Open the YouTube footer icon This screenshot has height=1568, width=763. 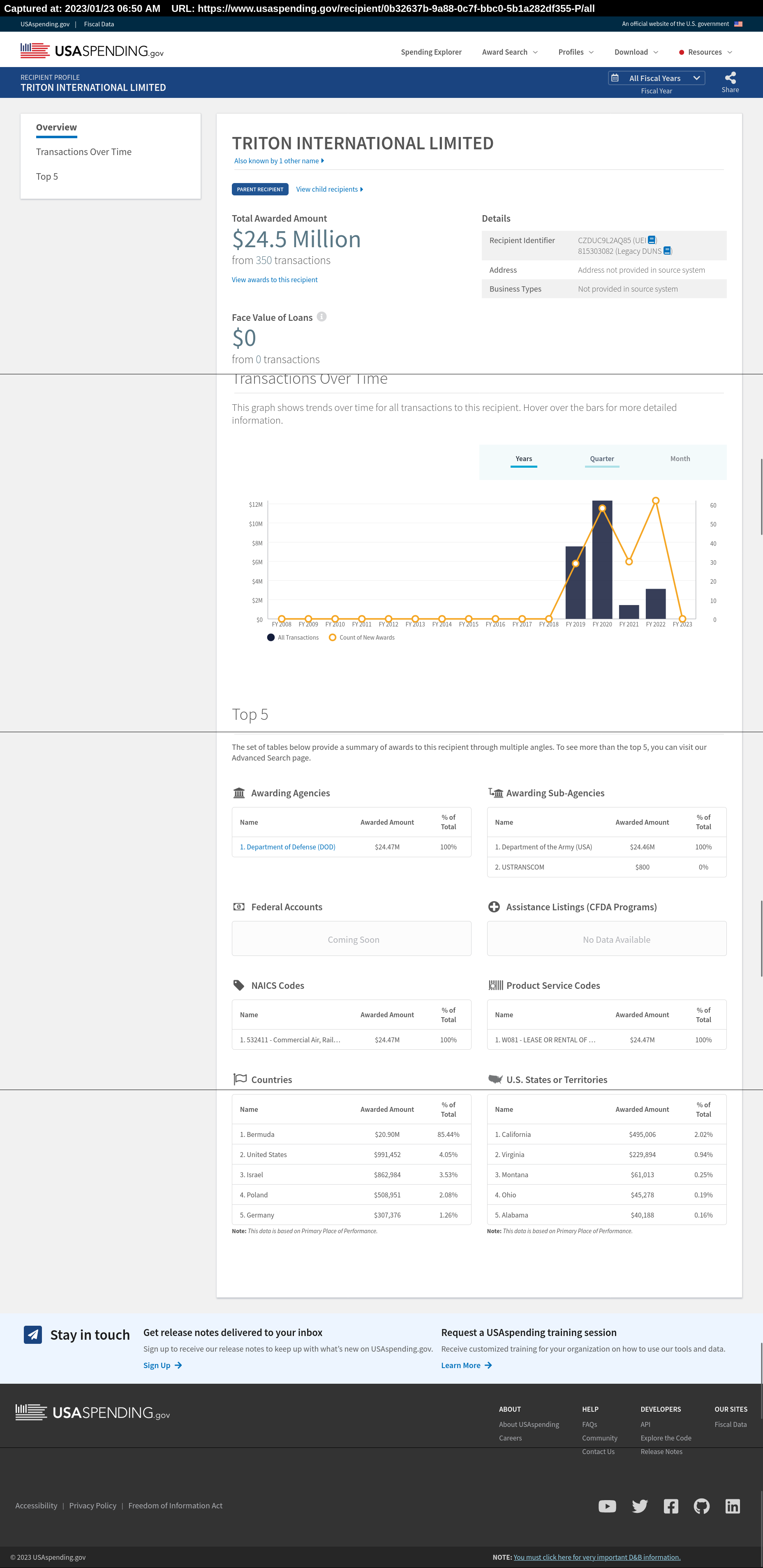click(x=607, y=1505)
